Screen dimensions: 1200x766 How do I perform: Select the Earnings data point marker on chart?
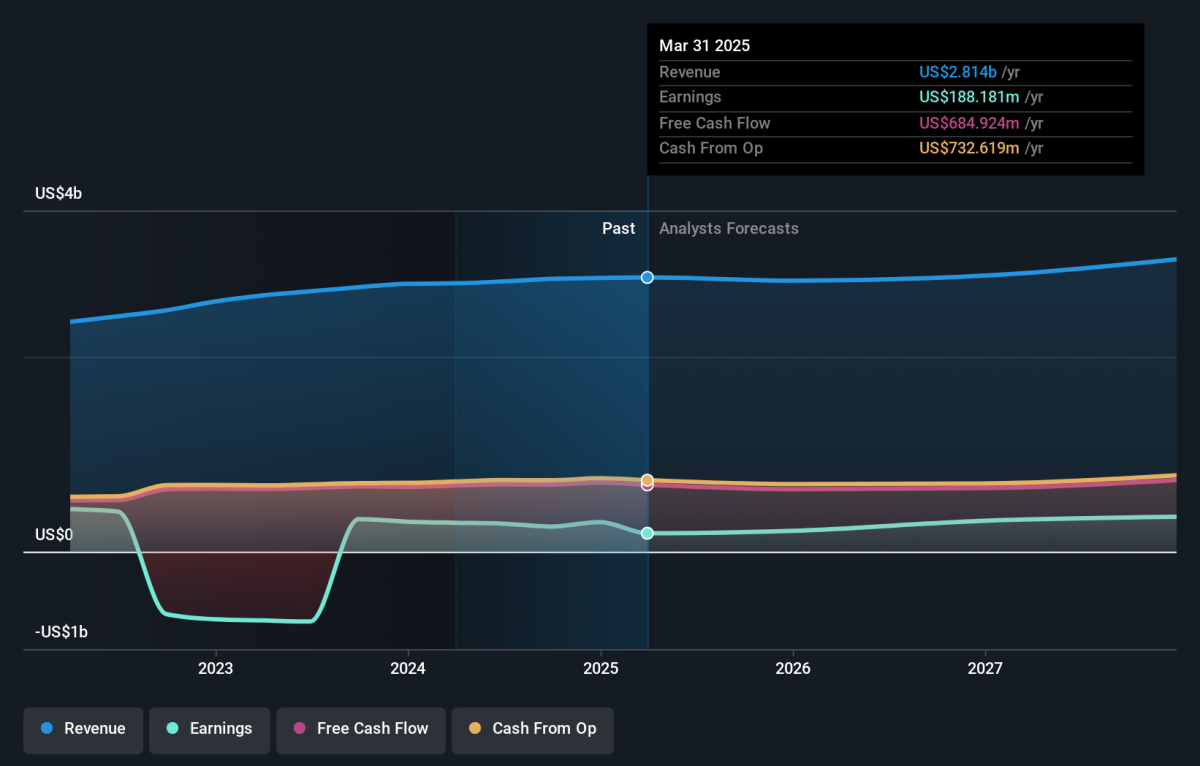click(647, 533)
